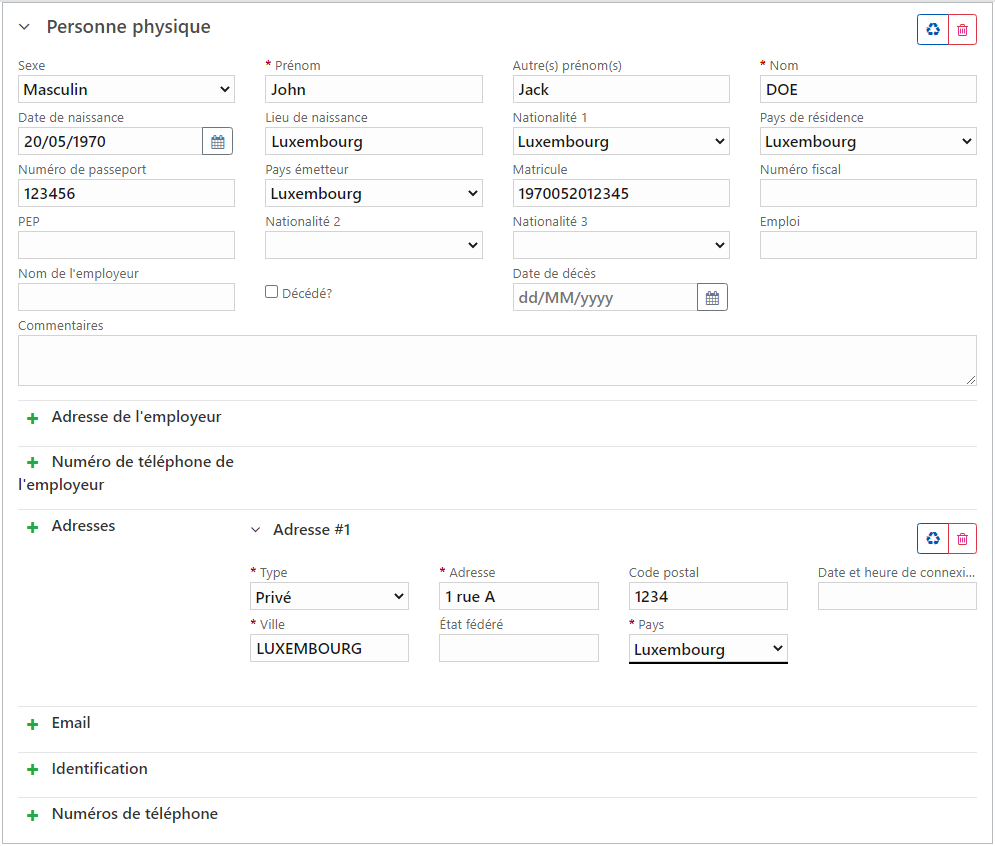Open the Sexe dropdown

[x=126, y=89]
